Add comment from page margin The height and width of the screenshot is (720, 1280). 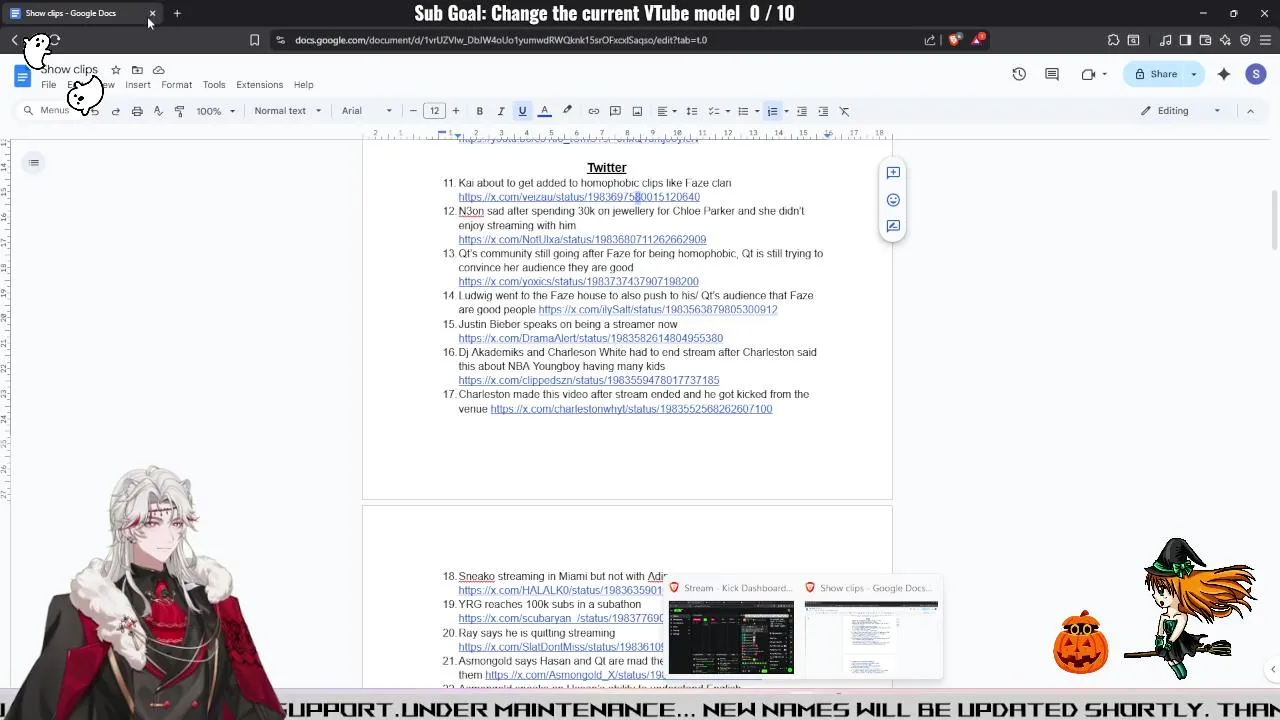pos(893,173)
